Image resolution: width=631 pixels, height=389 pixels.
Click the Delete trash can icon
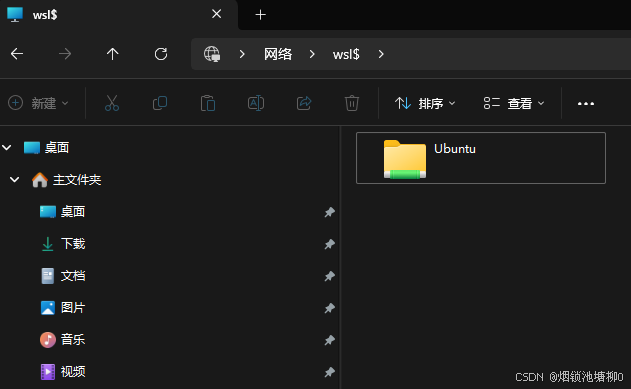pyautogui.click(x=352, y=103)
